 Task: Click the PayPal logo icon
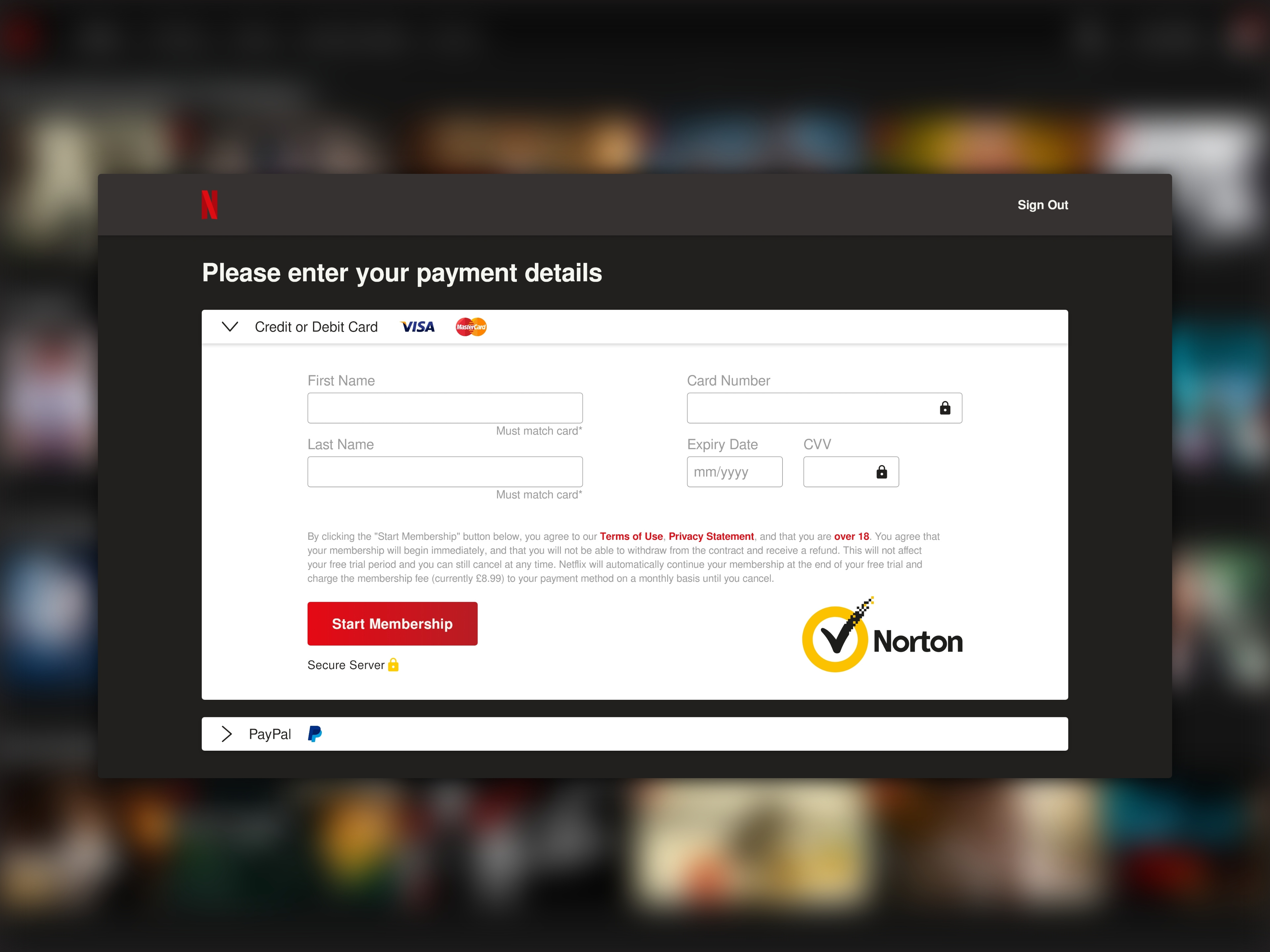[315, 734]
